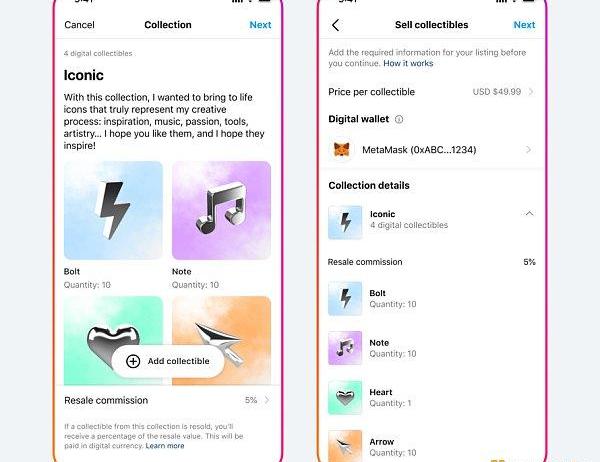This screenshot has height=462, width=600.
Task: Open the Learn more link
Action: 165,446
